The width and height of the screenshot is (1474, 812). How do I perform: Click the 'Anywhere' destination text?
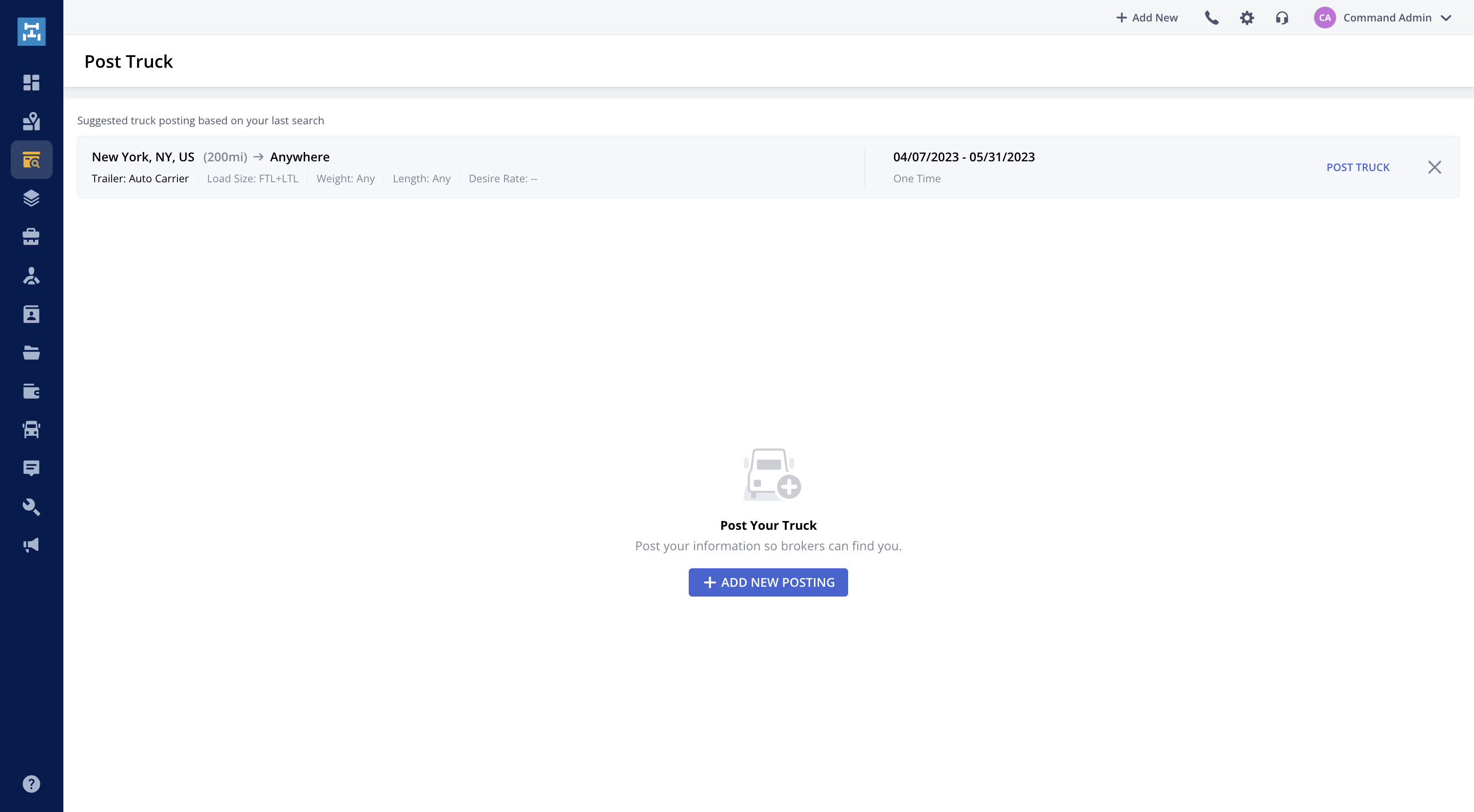coord(299,157)
